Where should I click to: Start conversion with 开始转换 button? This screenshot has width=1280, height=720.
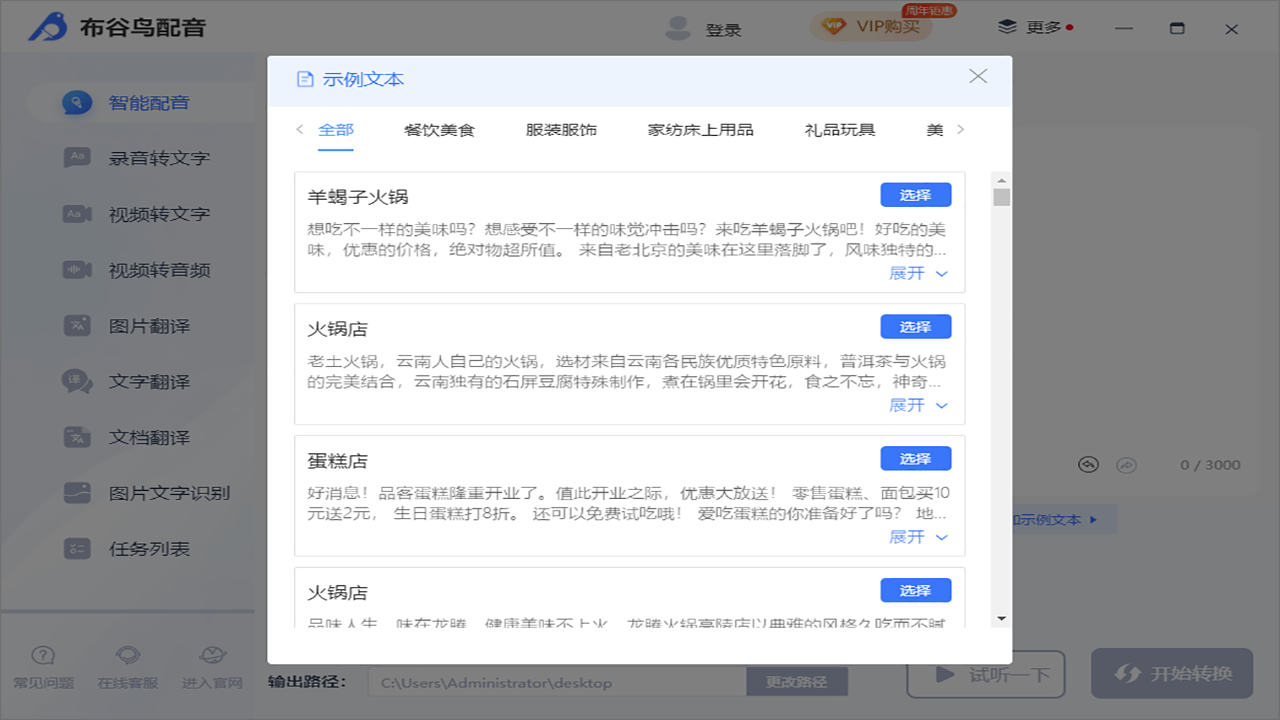[x=1171, y=674]
